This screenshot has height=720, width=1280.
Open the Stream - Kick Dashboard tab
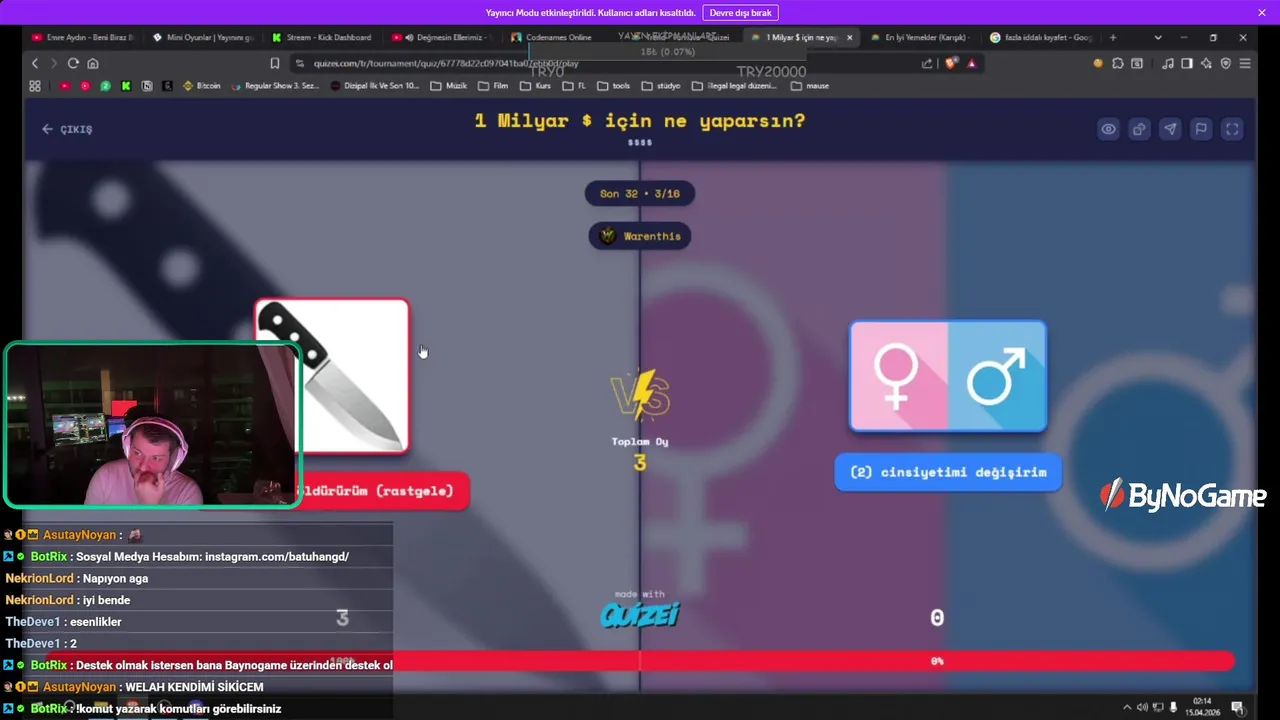322,38
